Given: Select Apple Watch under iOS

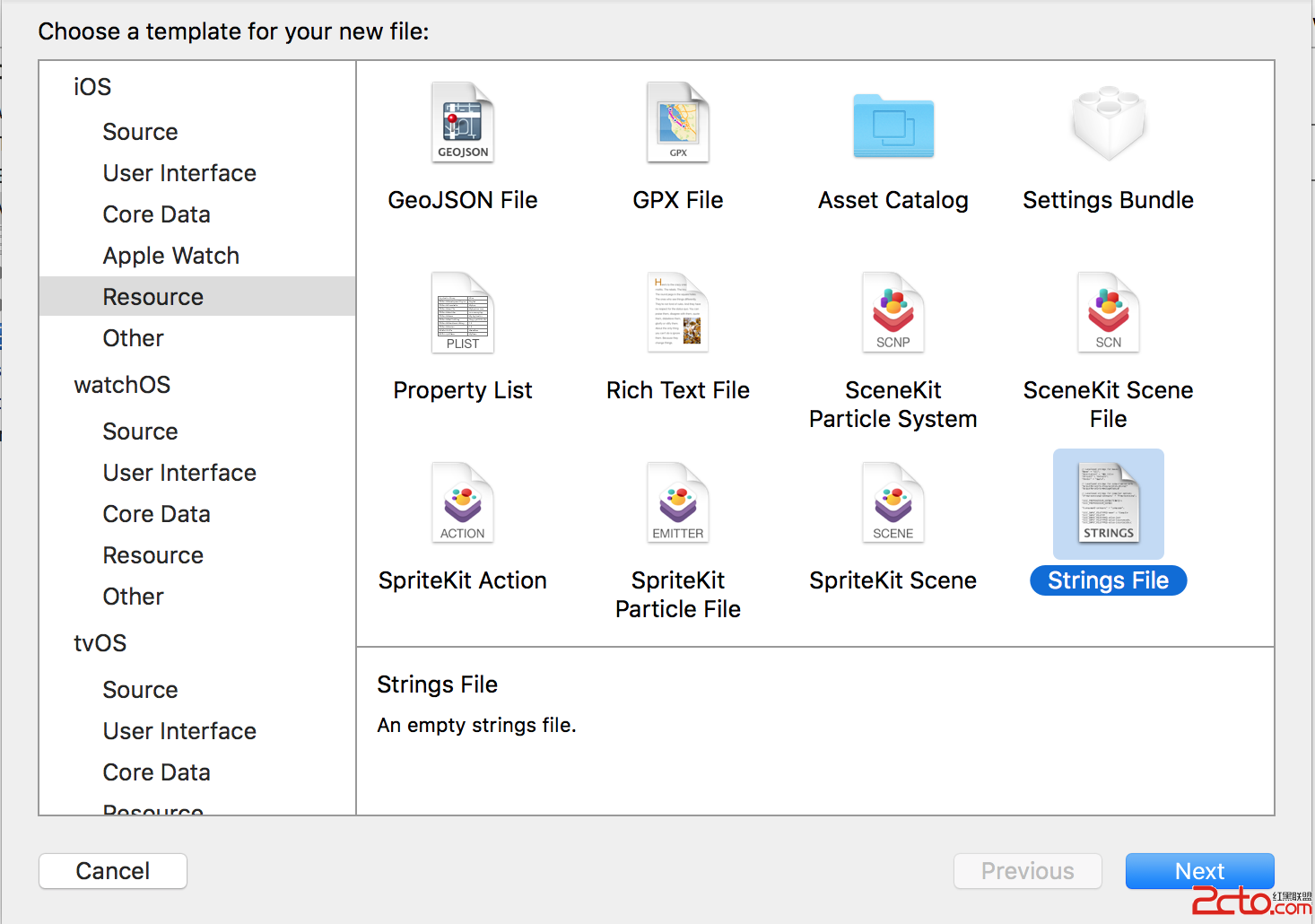Looking at the screenshot, I should pyautogui.click(x=170, y=256).
